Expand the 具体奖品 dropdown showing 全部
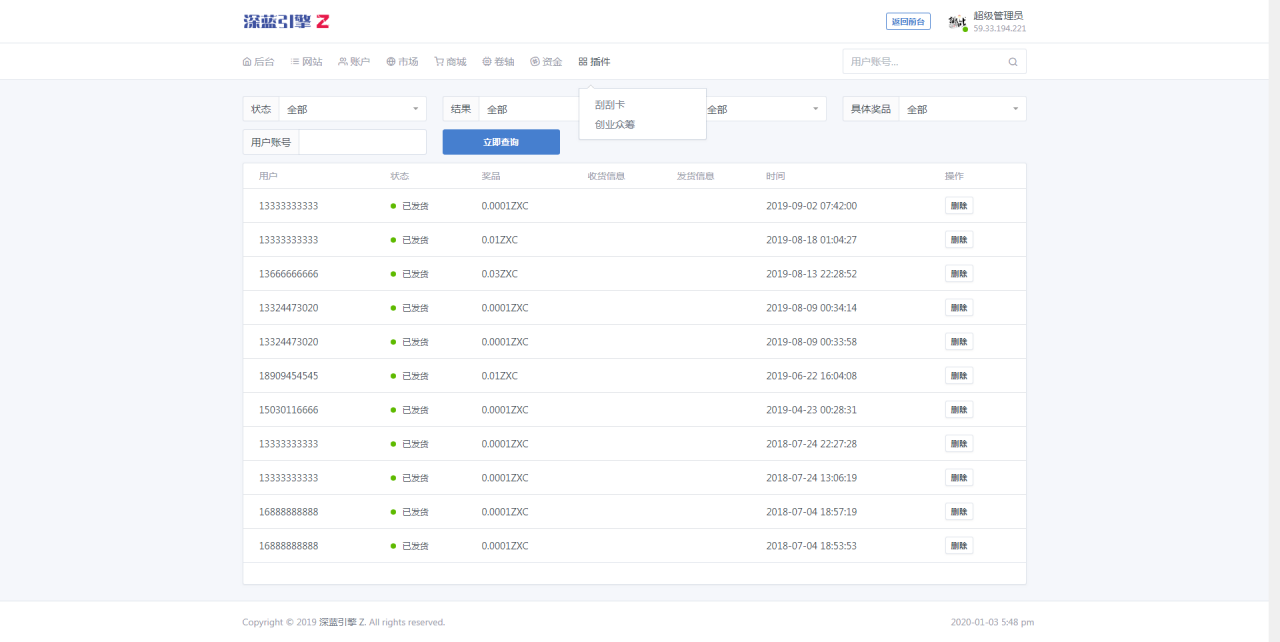 (963, 108)
